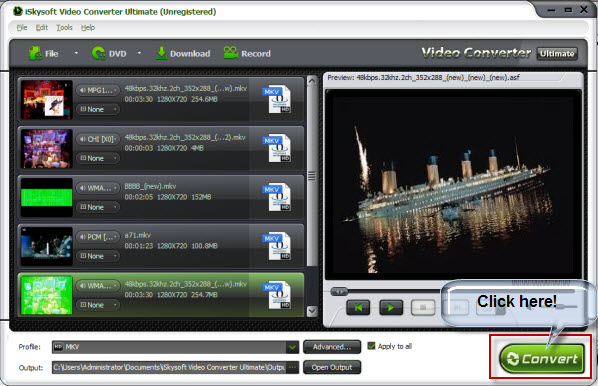598x386 pixels.
Task: Stop the preview playback
Action: tap(423, 307)
